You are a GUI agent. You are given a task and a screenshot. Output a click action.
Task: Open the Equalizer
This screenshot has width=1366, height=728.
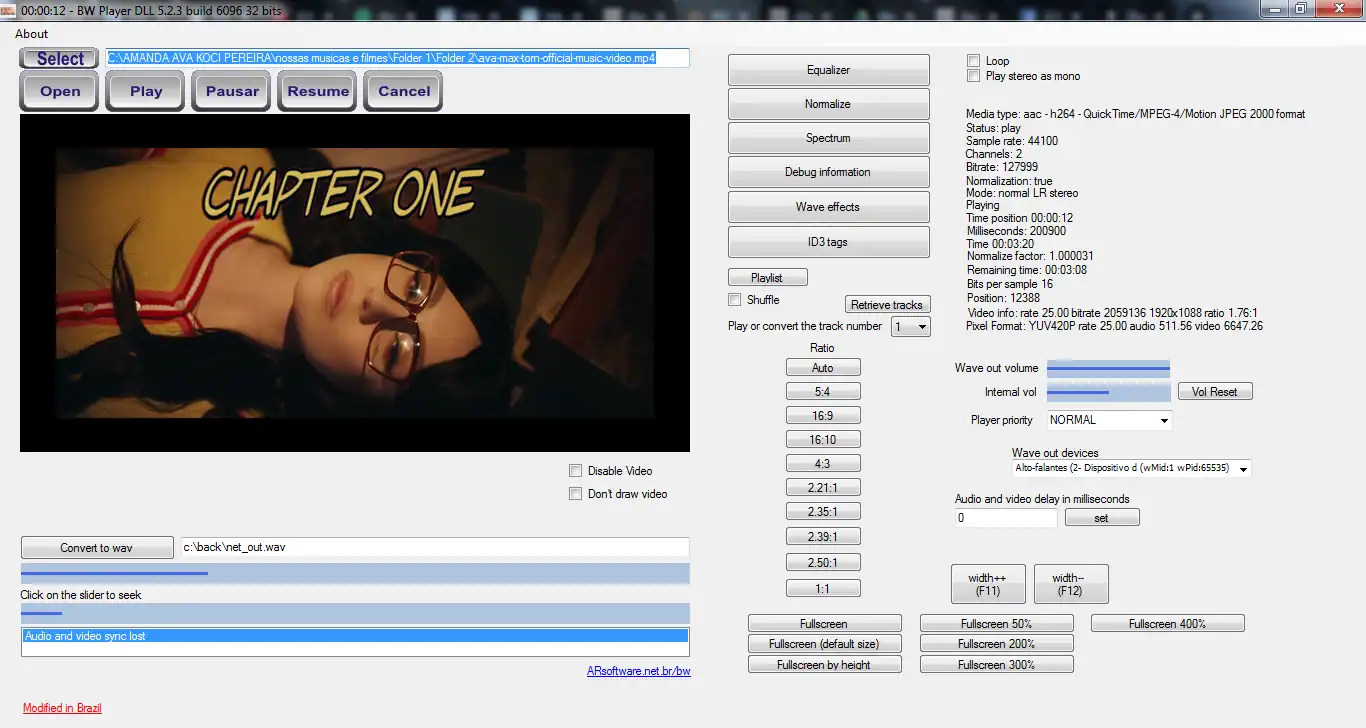click(x=829, y=70)
